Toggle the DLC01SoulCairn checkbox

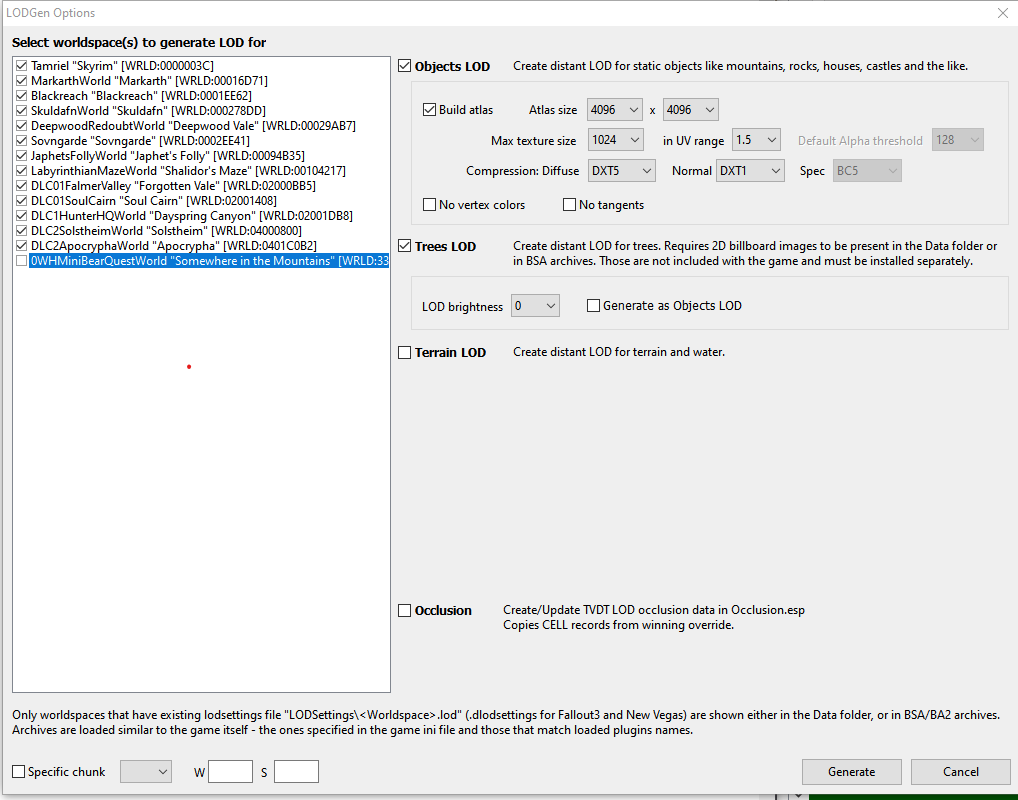(21, 201)
